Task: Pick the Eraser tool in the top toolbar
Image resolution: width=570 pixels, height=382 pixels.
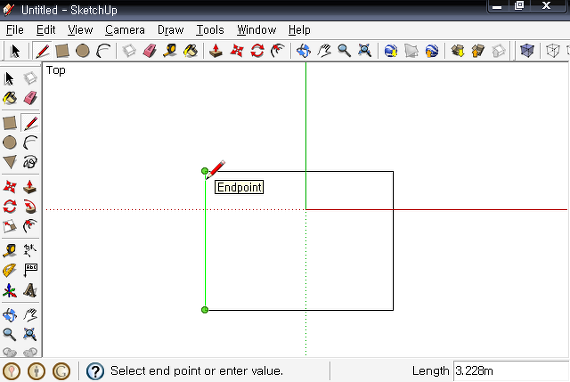Action: (149, 51)
